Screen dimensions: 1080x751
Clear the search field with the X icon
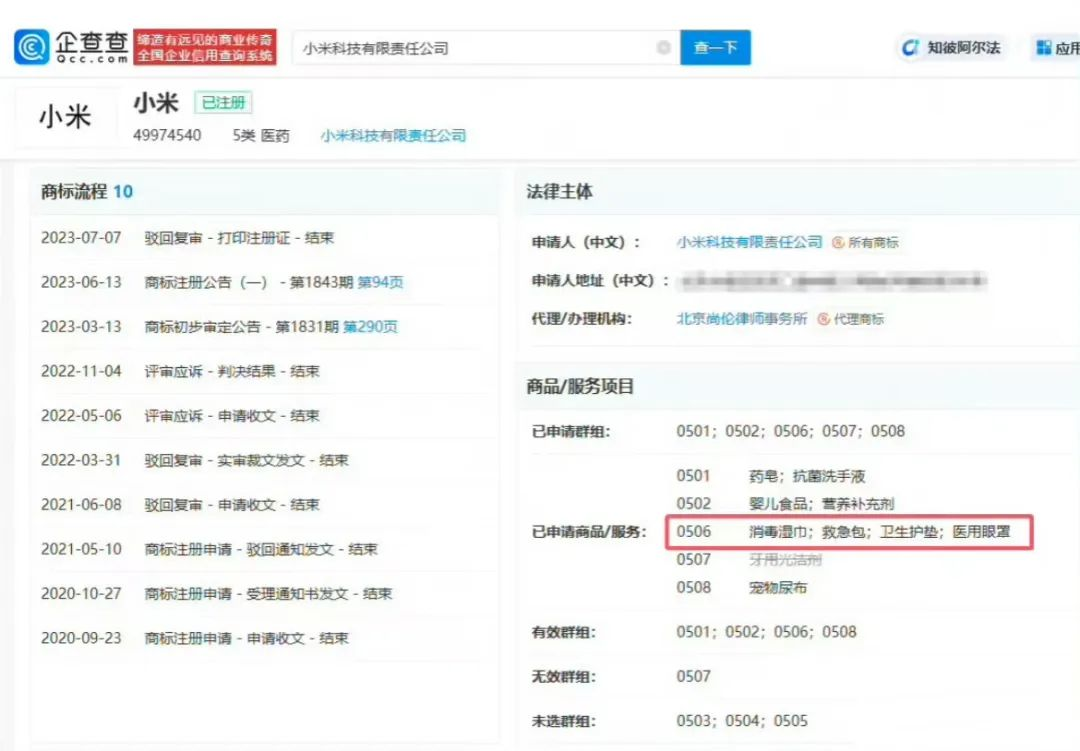pos(663,48)
